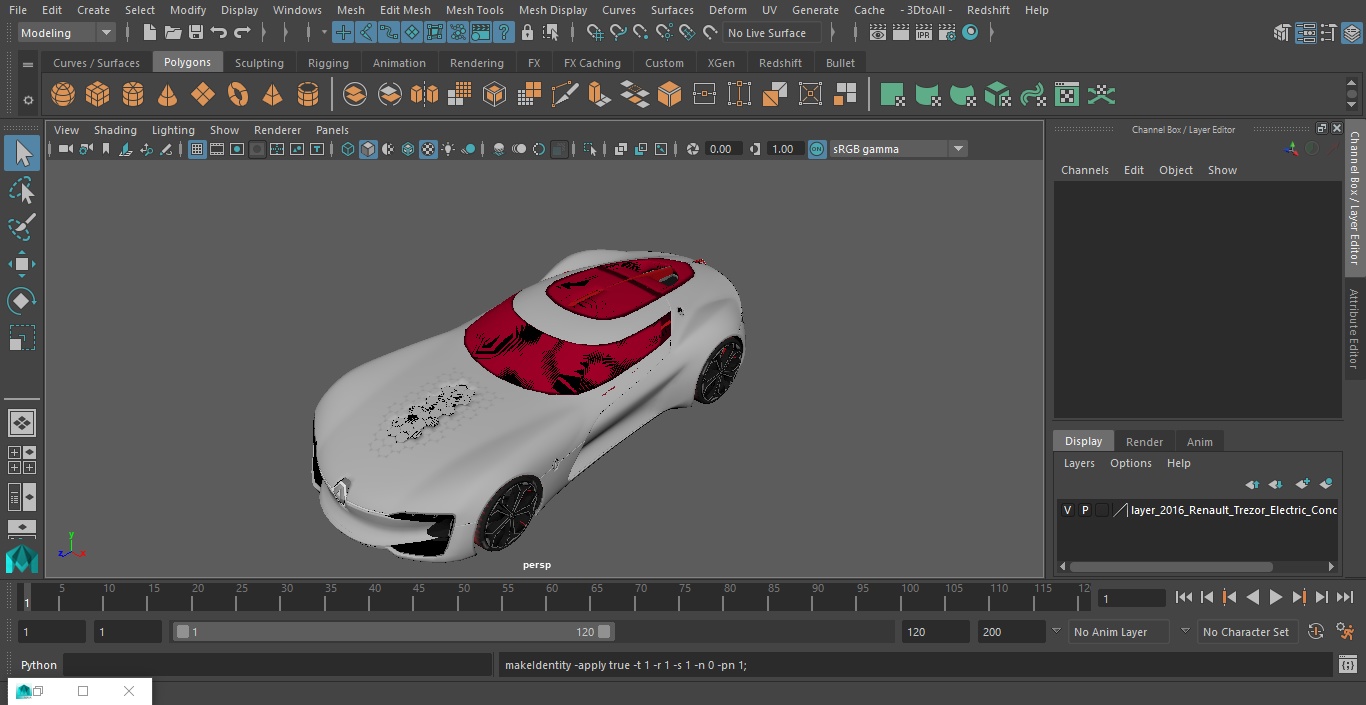
Task: Toggle textured display checker button
Action: (428, 149)
